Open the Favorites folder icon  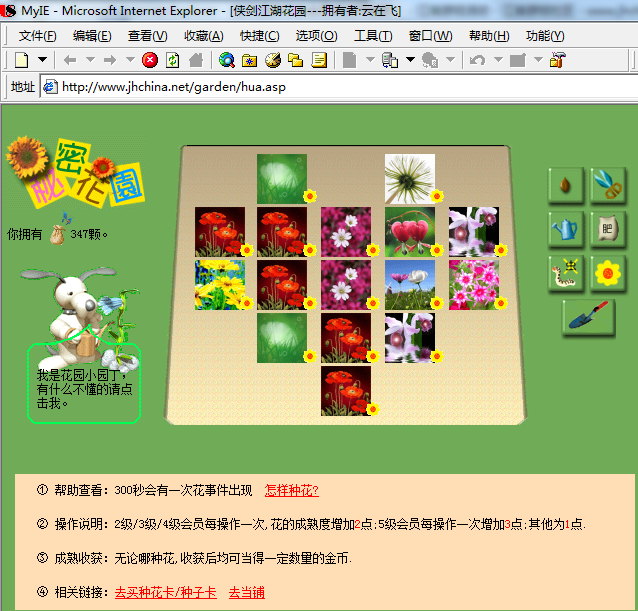(x=249, y=61)
